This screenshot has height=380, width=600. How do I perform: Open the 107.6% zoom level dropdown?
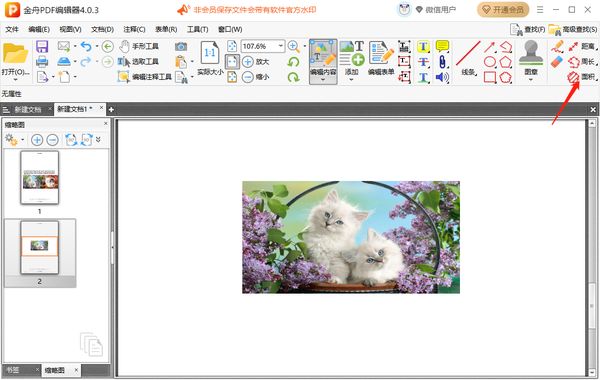(x=281, y=46)
